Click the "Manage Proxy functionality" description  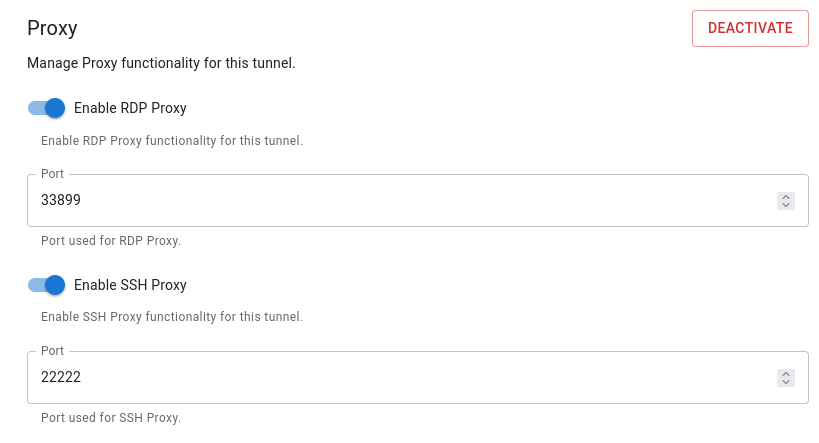pos(161,63)
